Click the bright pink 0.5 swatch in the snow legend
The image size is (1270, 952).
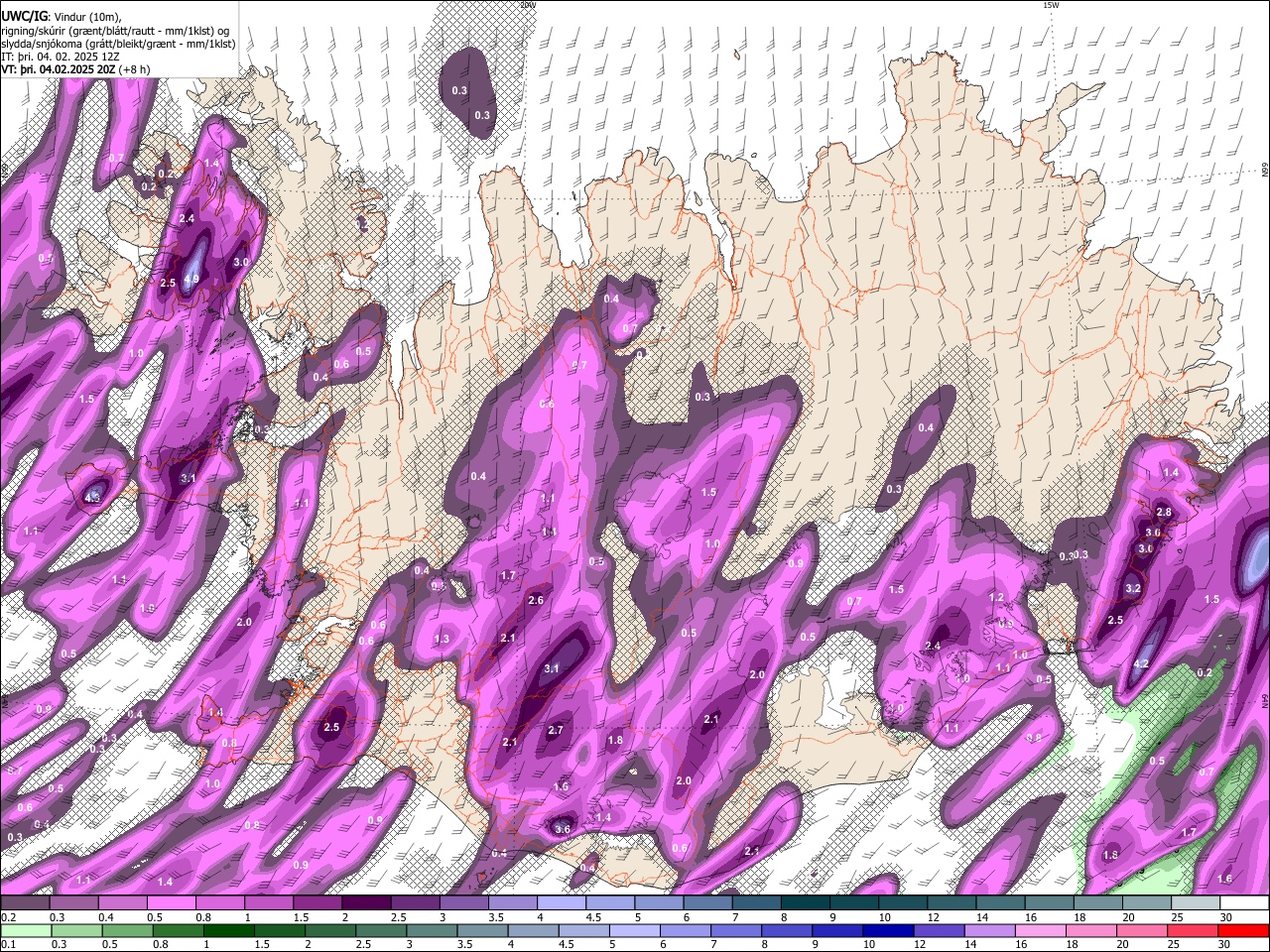pos(173,903)
